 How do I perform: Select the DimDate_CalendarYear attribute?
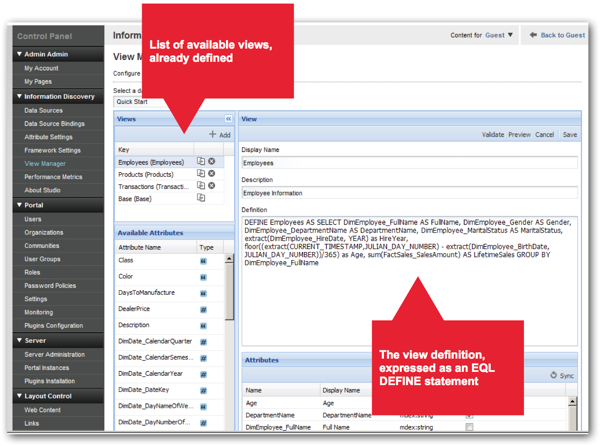click(x=150, y=374)
